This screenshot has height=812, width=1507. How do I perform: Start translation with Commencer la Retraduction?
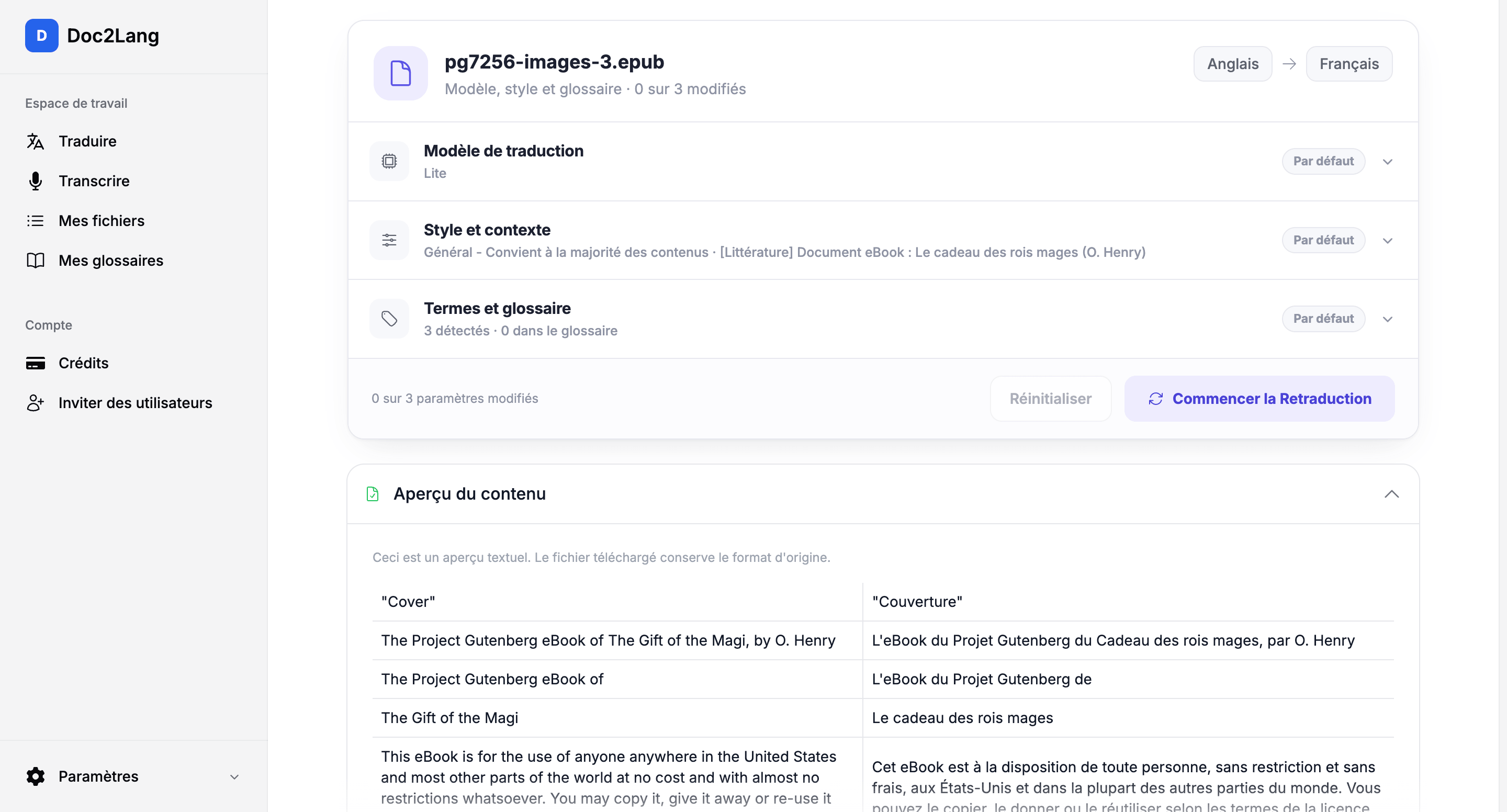coord(1259,399)
